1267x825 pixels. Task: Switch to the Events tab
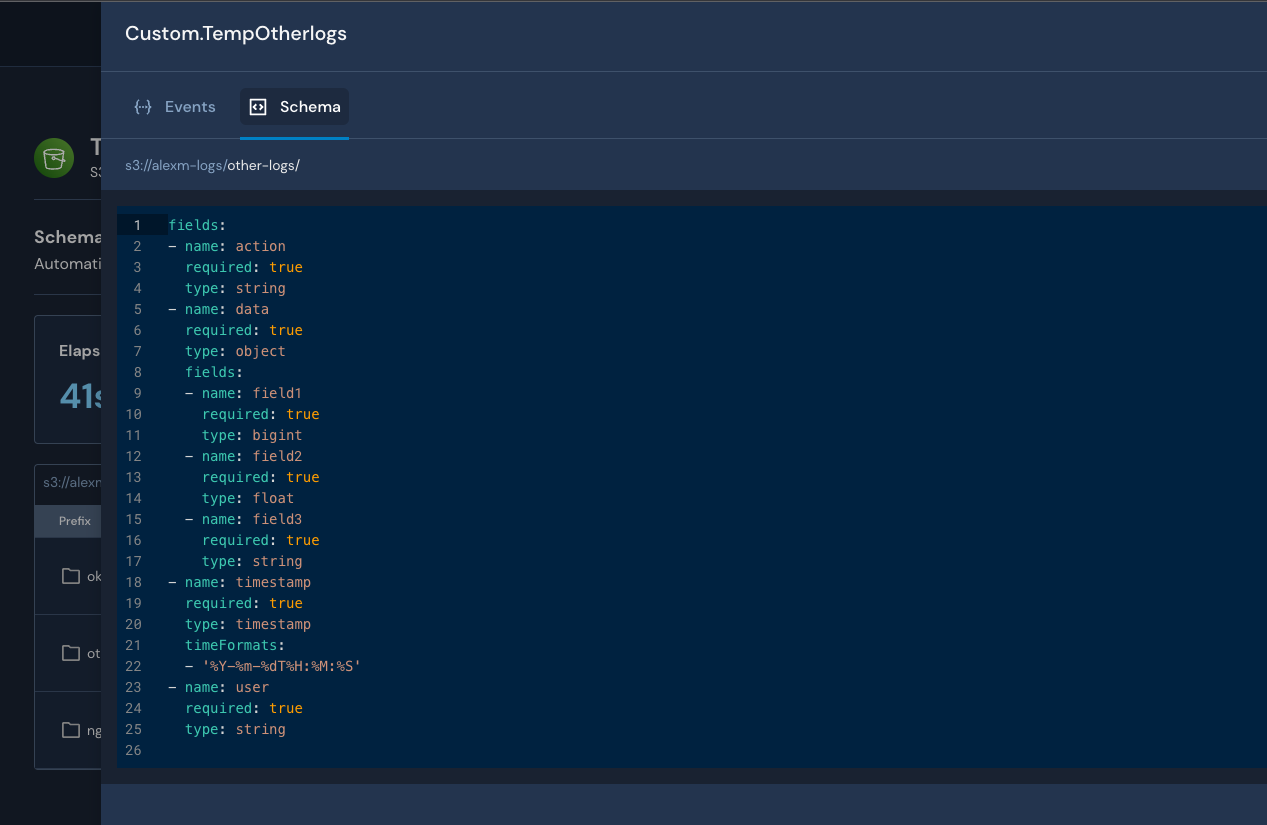coord(189,107)
